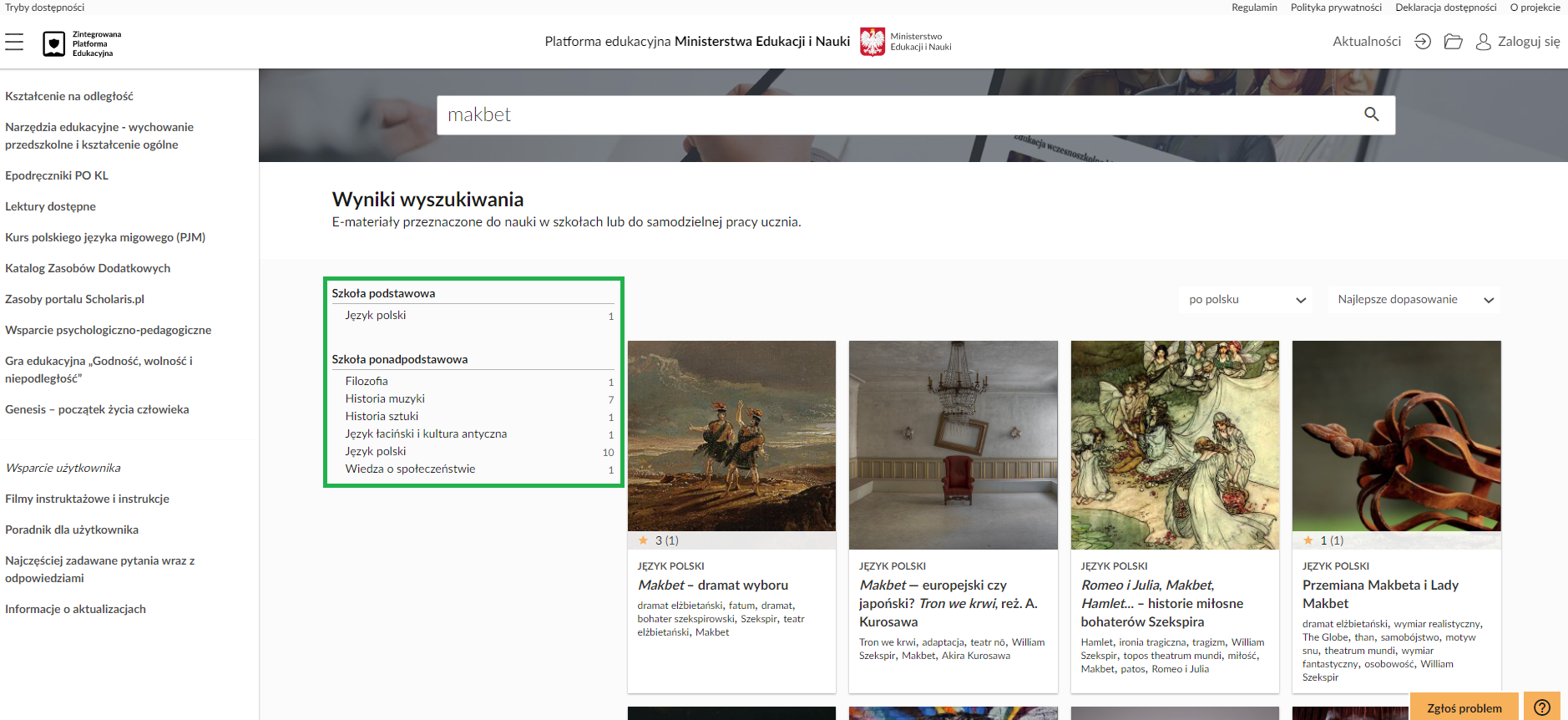
Task: Click the 'Szkoła ponadpodstawowa' heading
Action: point(400,360)
